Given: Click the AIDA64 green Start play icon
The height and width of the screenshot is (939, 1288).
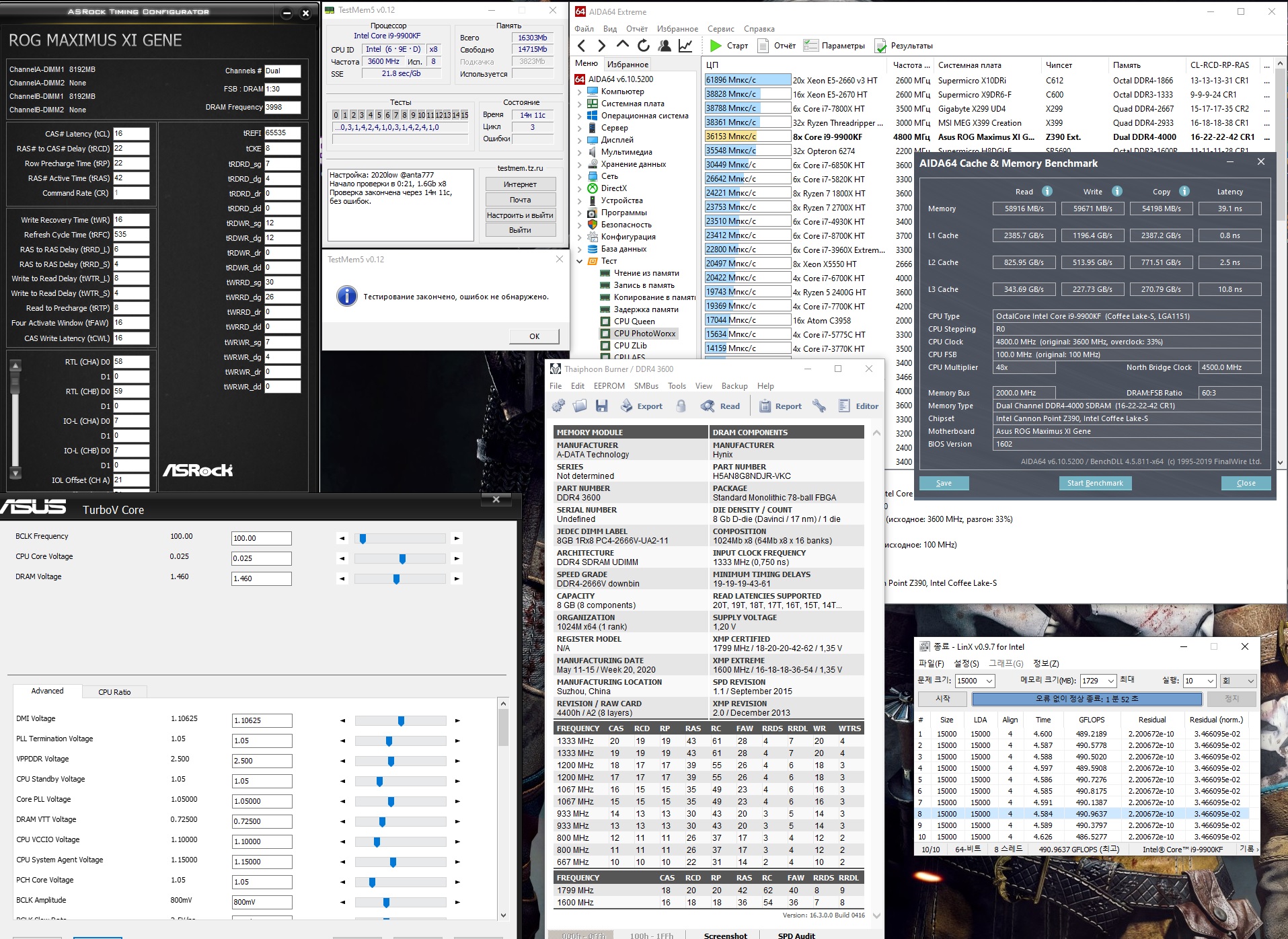Looking at the screenshot, I should click(716, 46).
